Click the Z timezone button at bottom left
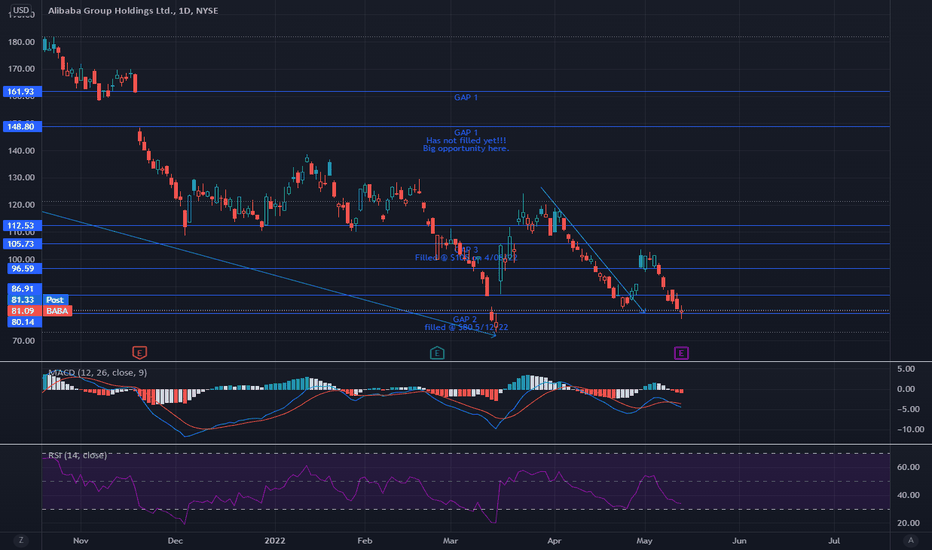This screenshot has height=550, width=932. [x=21, y=540]
